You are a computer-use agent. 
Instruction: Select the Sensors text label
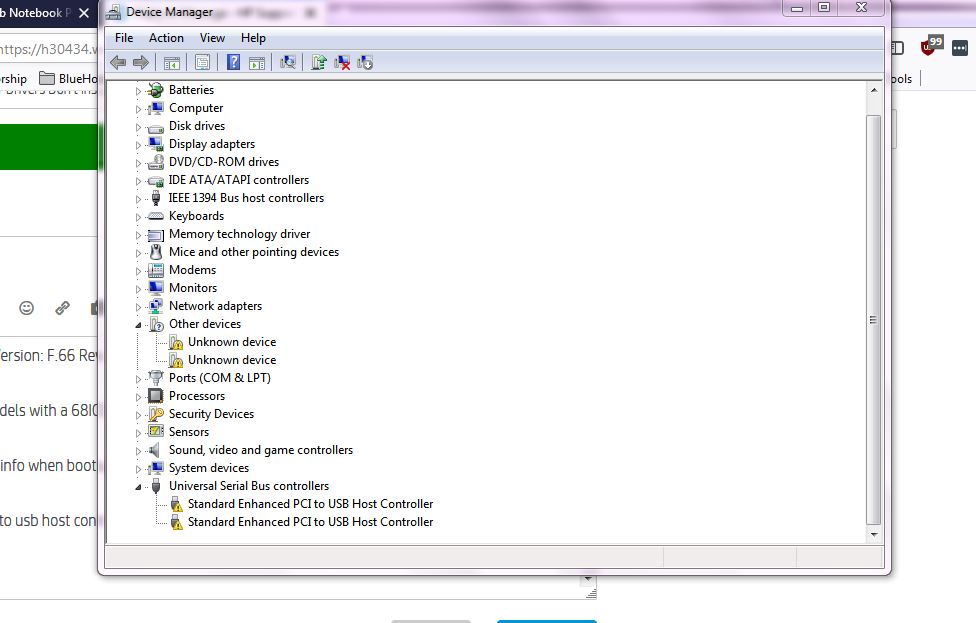pyautogui.click(x=189, y=431)
